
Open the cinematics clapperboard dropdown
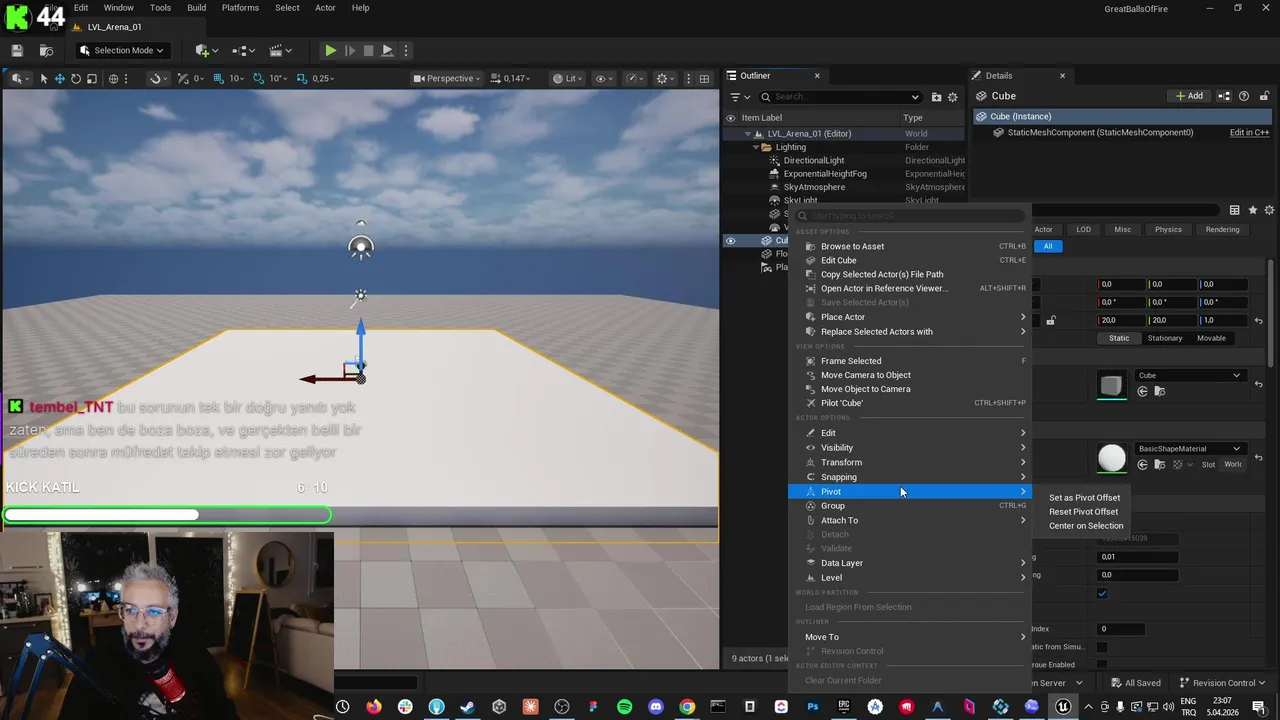[x=279, y=50]
